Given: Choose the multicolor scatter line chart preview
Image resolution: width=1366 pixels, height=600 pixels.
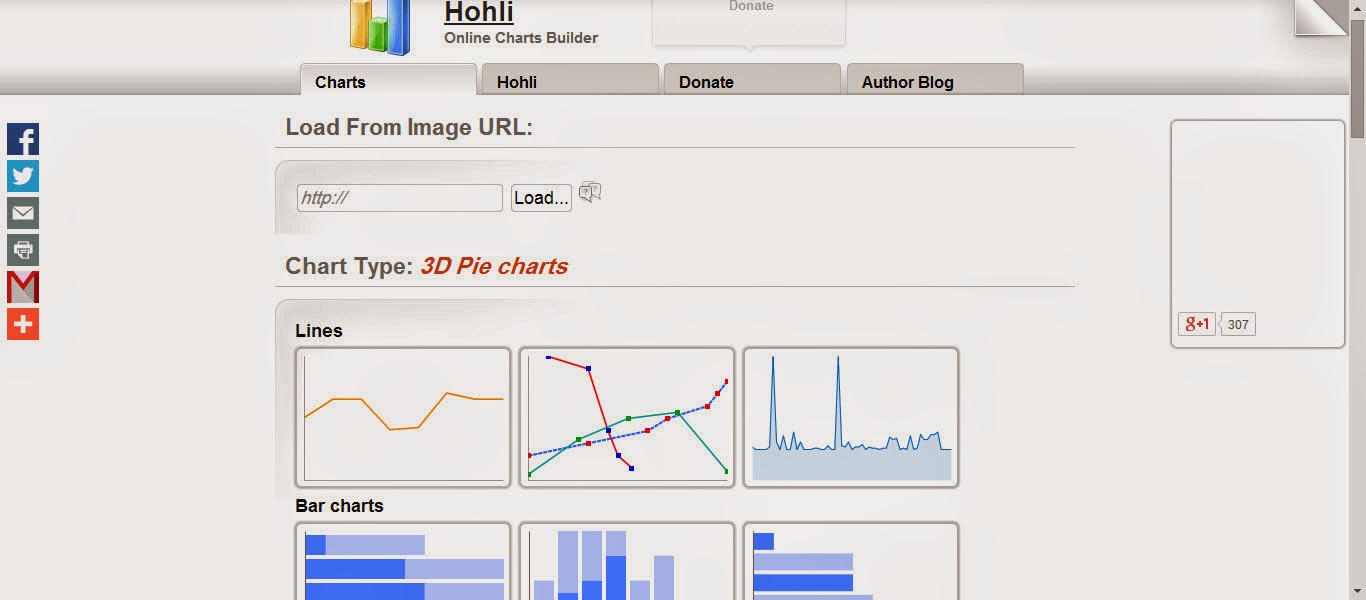Looking at the screenshot, I should (627, 416).
